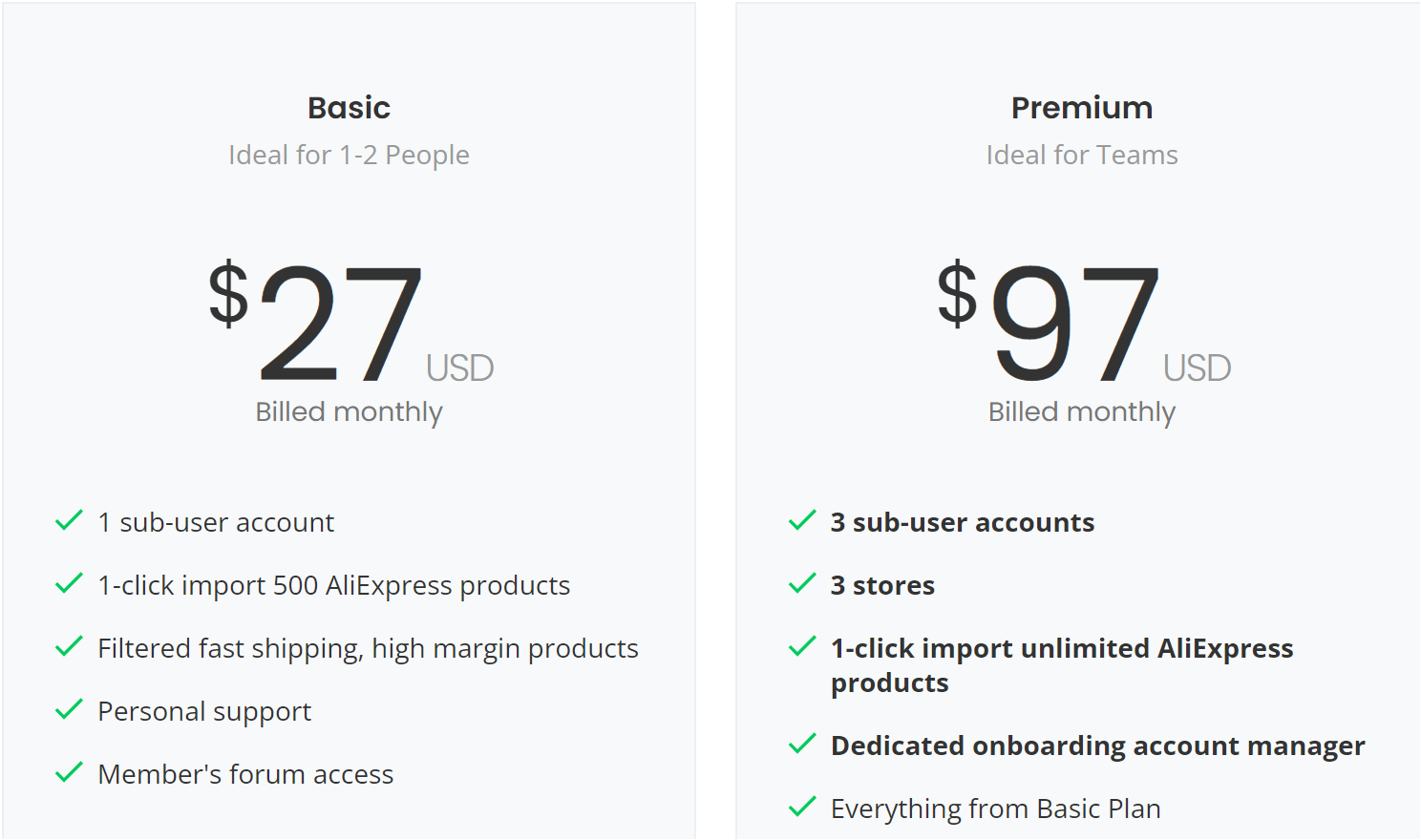Screen dimensions: 1421x840
Task: Click the green checkmark beside Personal support
Action: [x=69, y=710]
